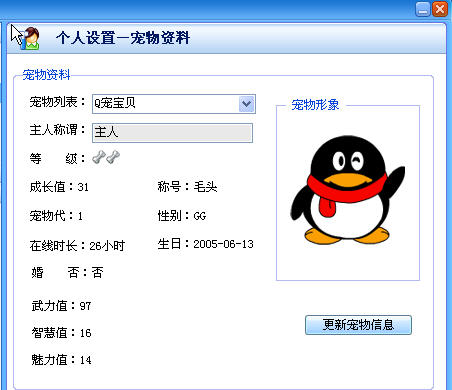Click the update pet info button
452x390 pixels.
click(358, 325)
